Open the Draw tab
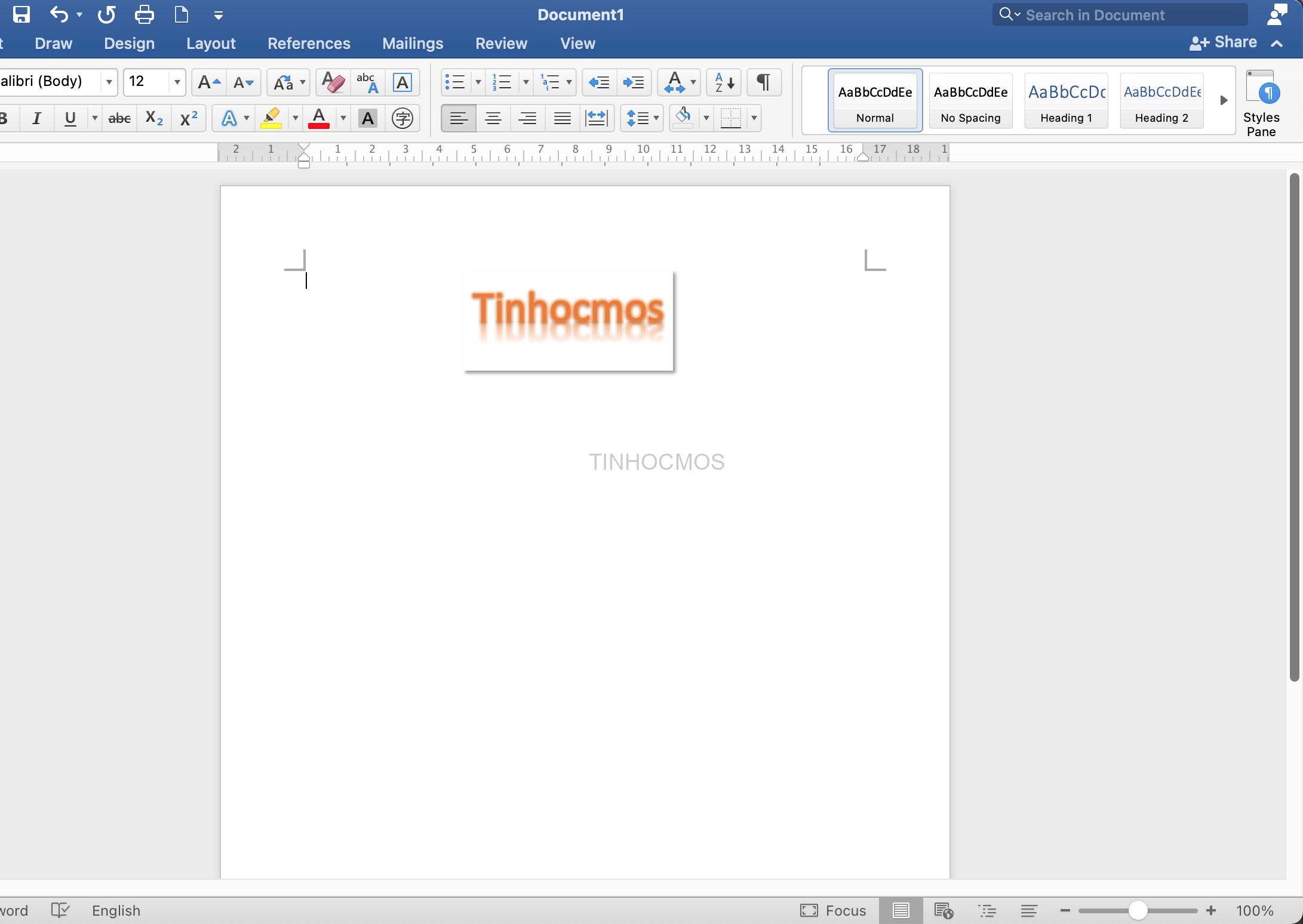Viewport: 1303px width, 924px height. pyautogui.click(x=54, y=44)
